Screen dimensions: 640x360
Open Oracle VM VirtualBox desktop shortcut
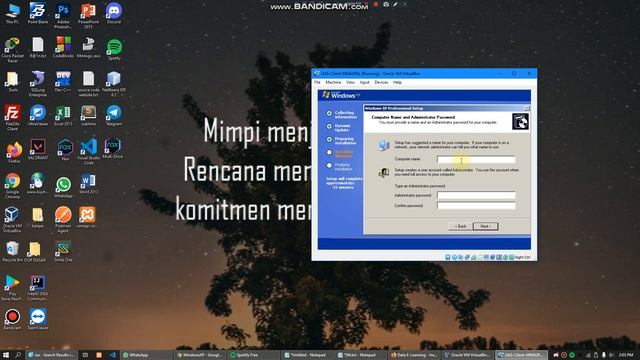12,220
